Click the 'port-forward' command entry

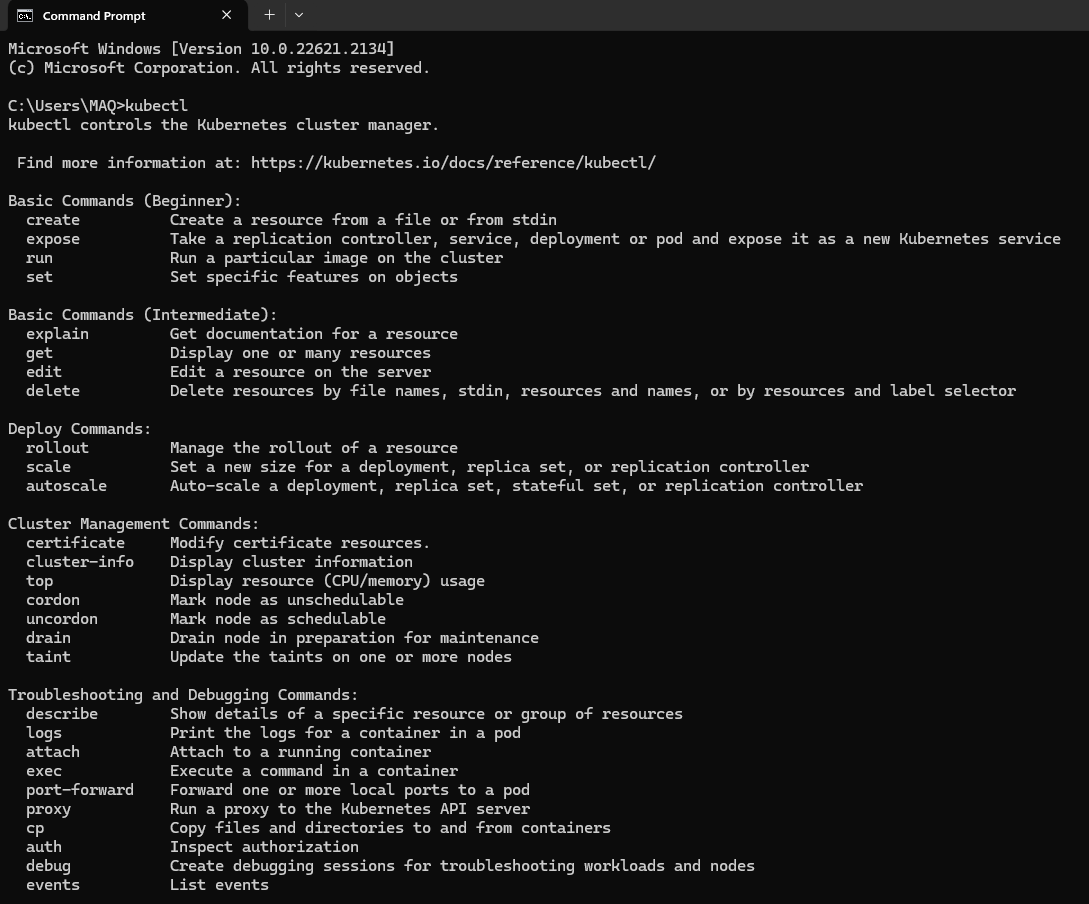[x=80, y=790]
